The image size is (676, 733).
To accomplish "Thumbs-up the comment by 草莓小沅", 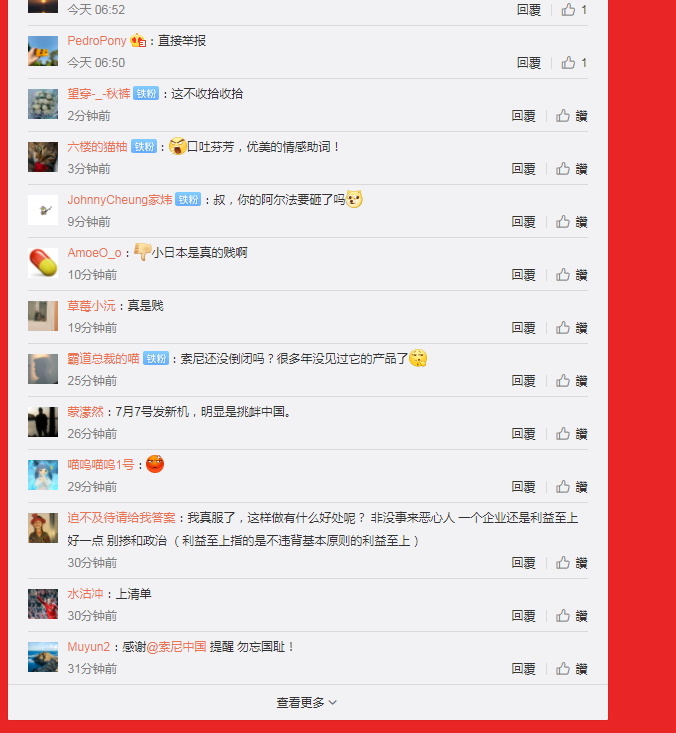I will 571,328.
